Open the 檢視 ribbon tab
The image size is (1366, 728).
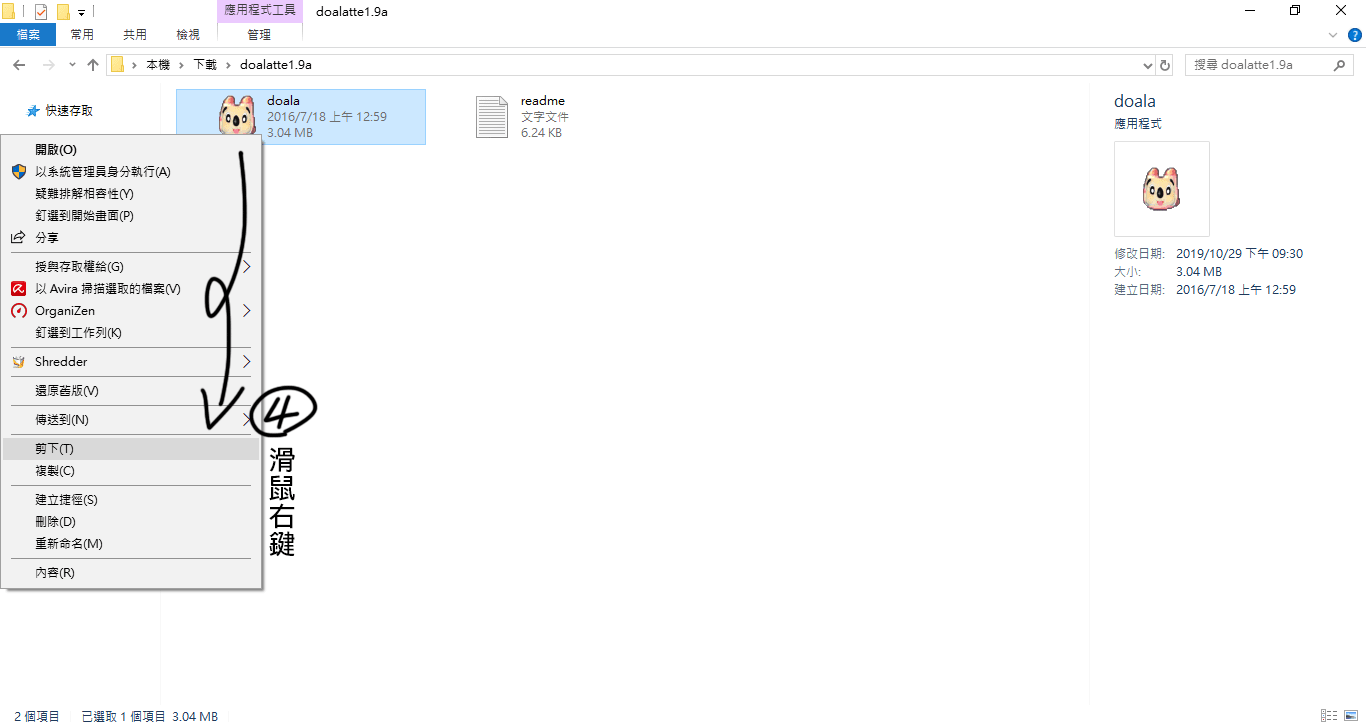pyautogui.click(x=188, y=34)
